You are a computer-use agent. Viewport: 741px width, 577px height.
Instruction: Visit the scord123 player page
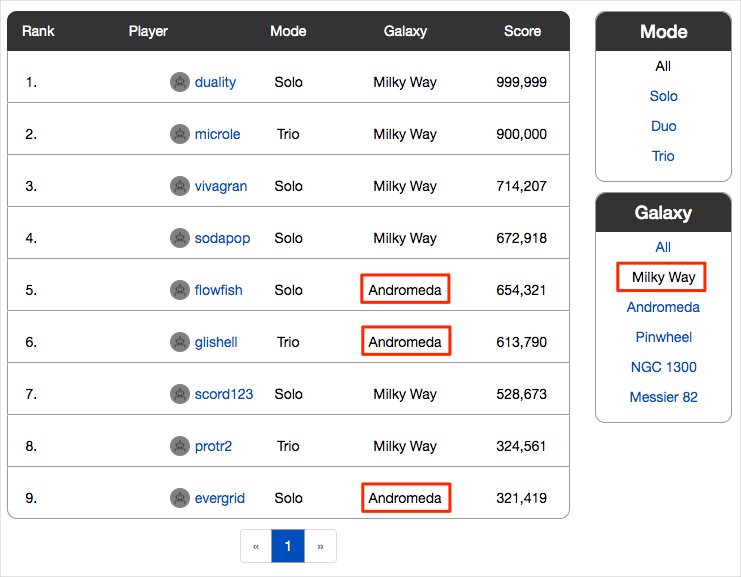(224, 394)
